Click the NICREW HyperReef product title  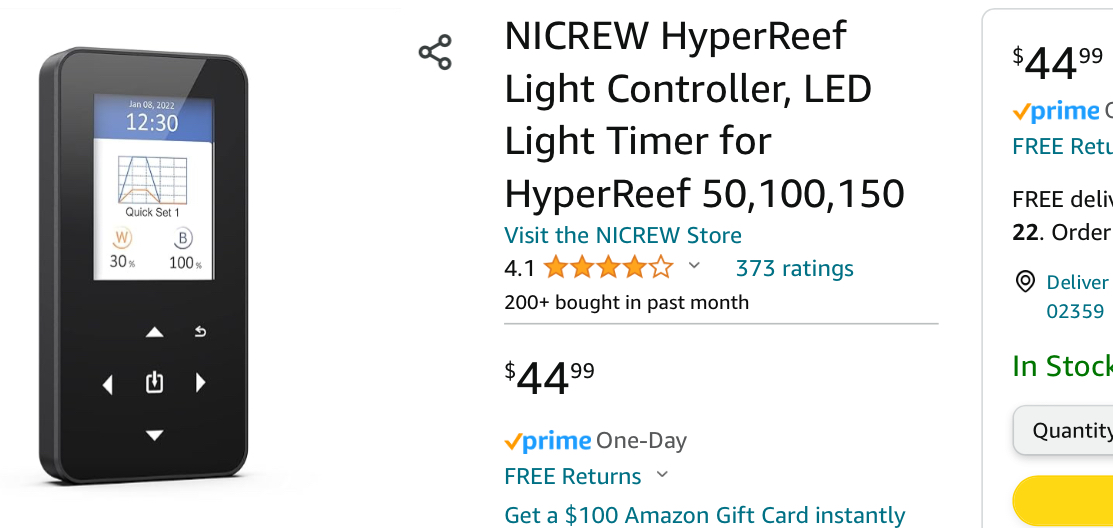(704, 114)
